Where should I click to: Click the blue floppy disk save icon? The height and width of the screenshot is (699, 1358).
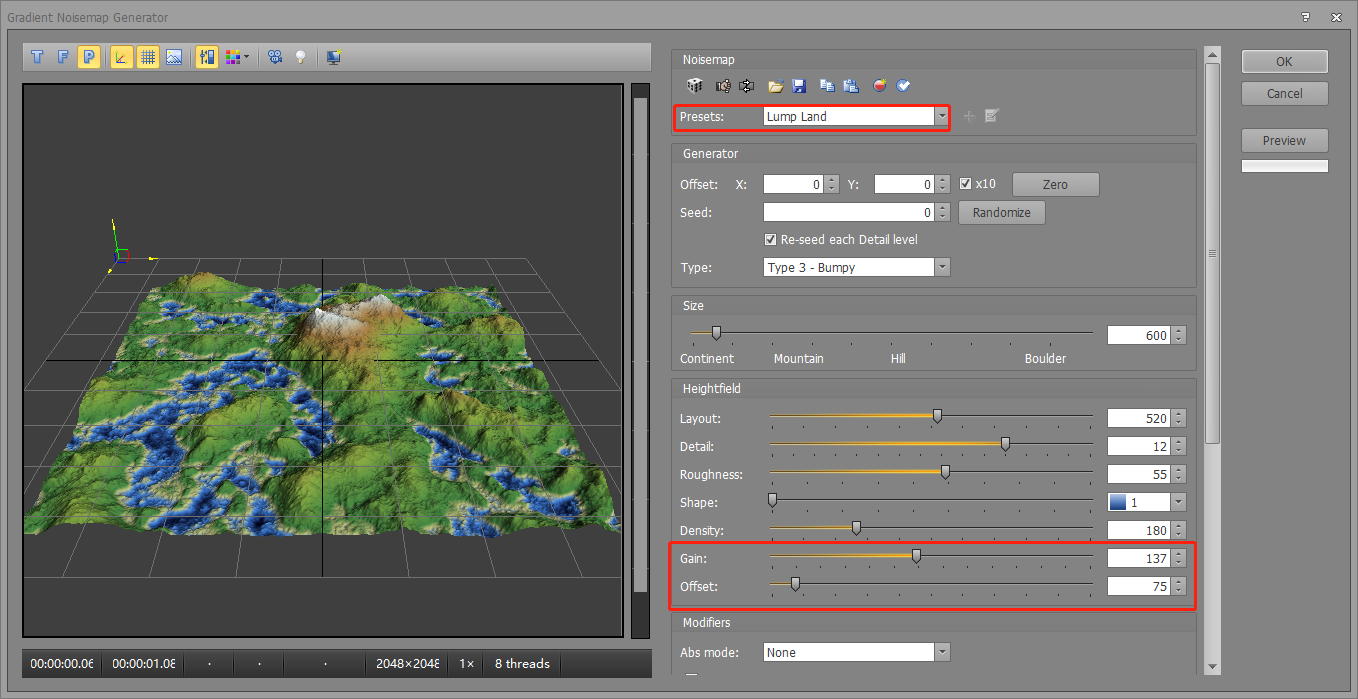799,86
